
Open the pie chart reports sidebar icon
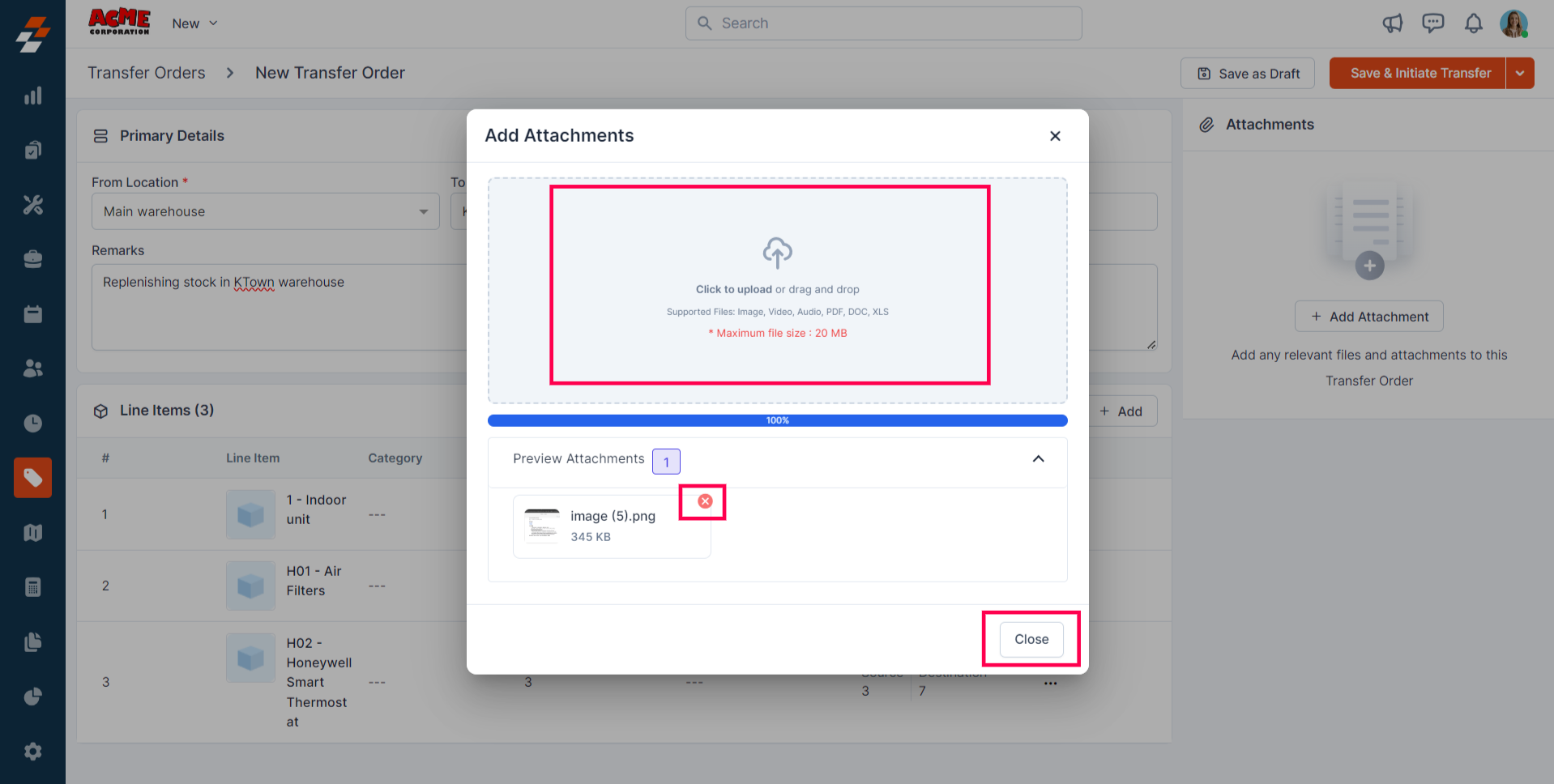tap(32, 697)
